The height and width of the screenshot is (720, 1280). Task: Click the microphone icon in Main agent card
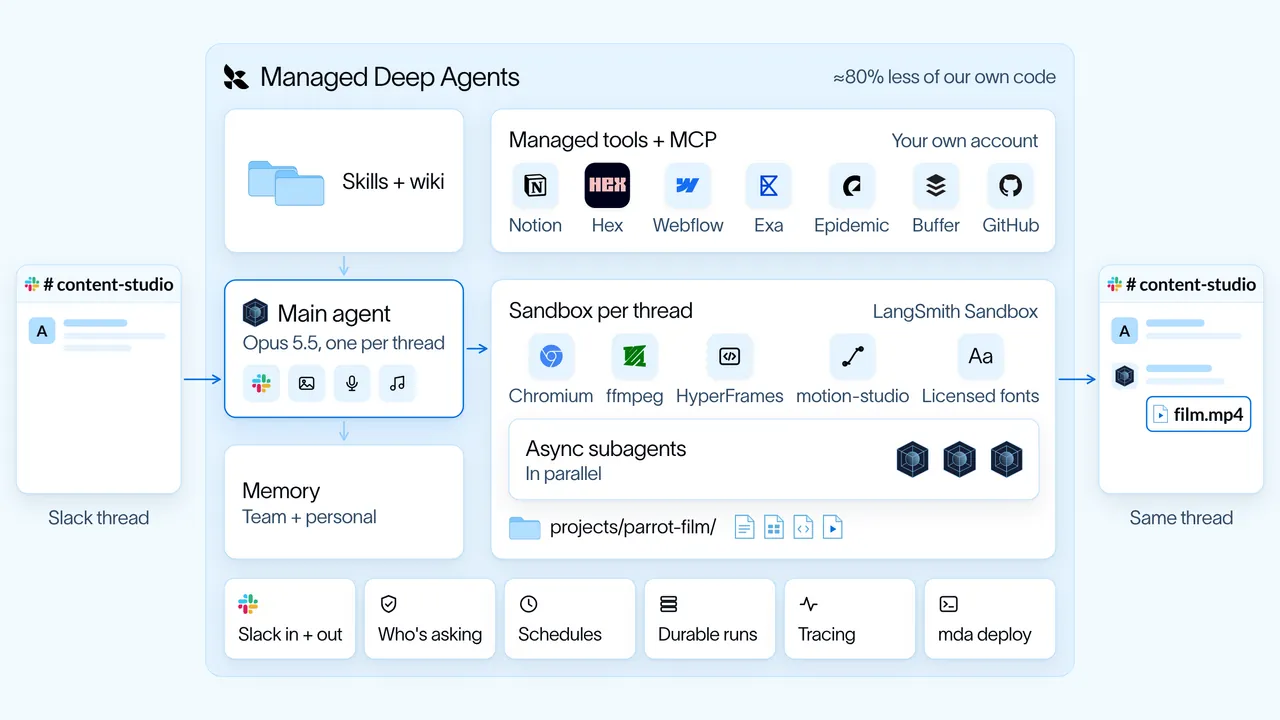pos(352,383)
